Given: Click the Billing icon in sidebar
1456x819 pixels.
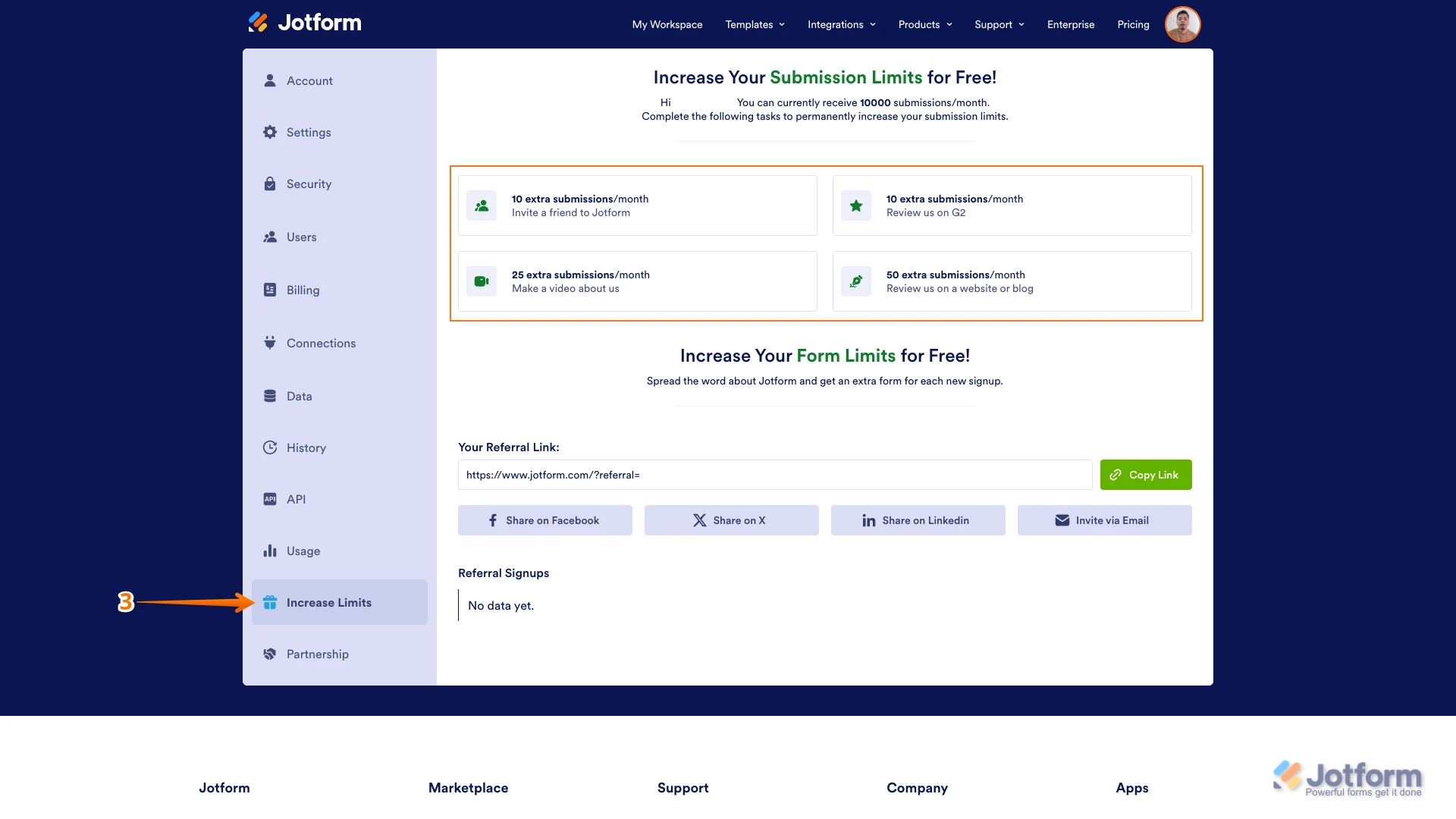Looking at the screenshot, I should point(270,290).
